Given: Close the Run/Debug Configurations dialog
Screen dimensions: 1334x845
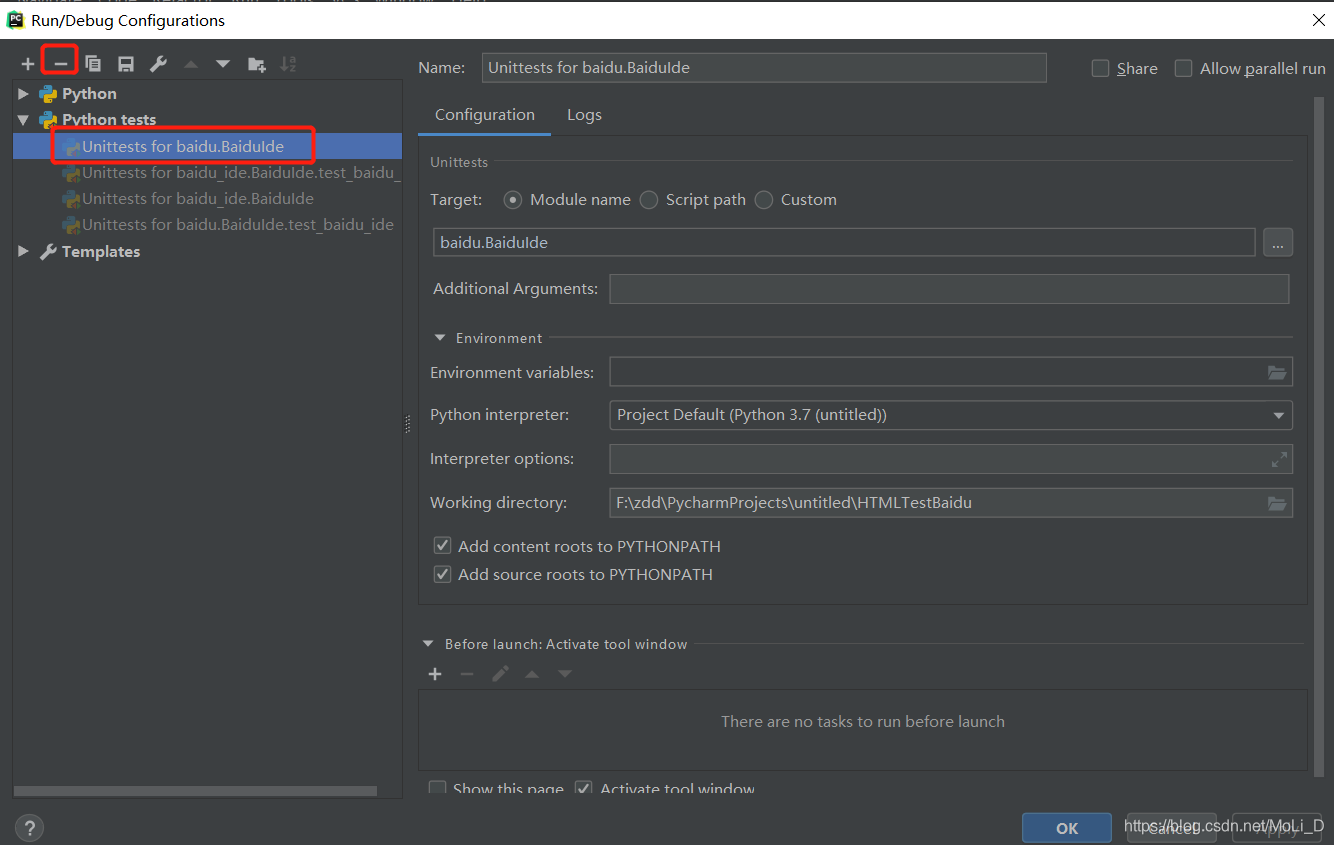Looking at the screenshot, I should point(1318,19).
